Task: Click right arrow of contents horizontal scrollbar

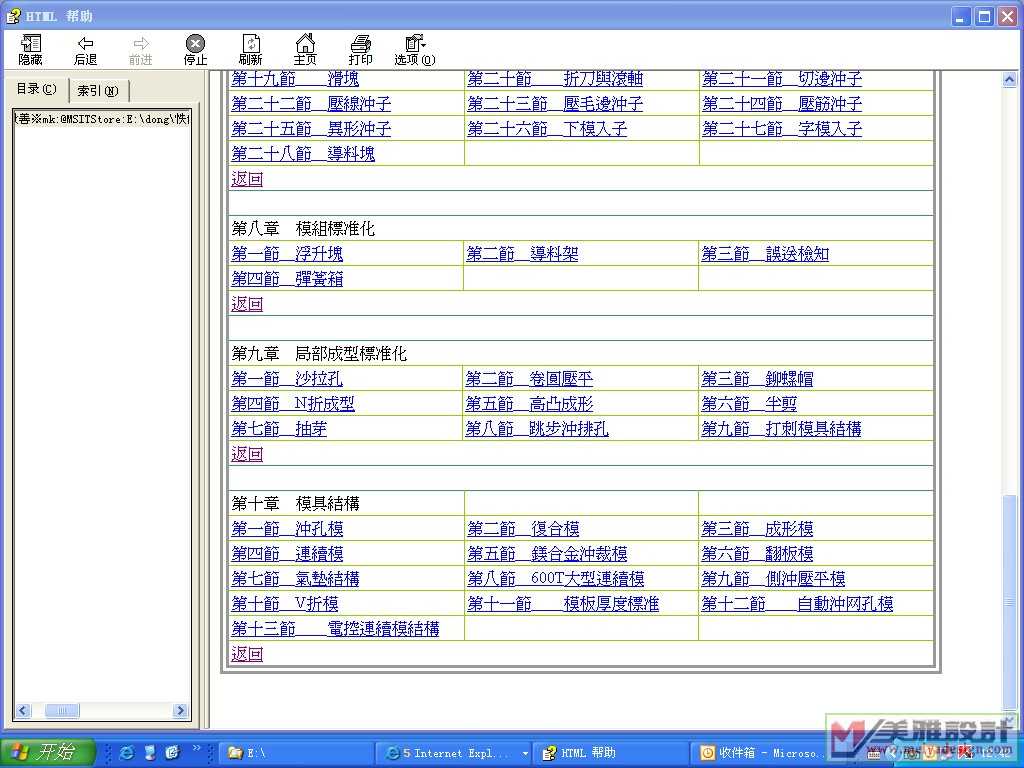Action: (x=180, y=711)
